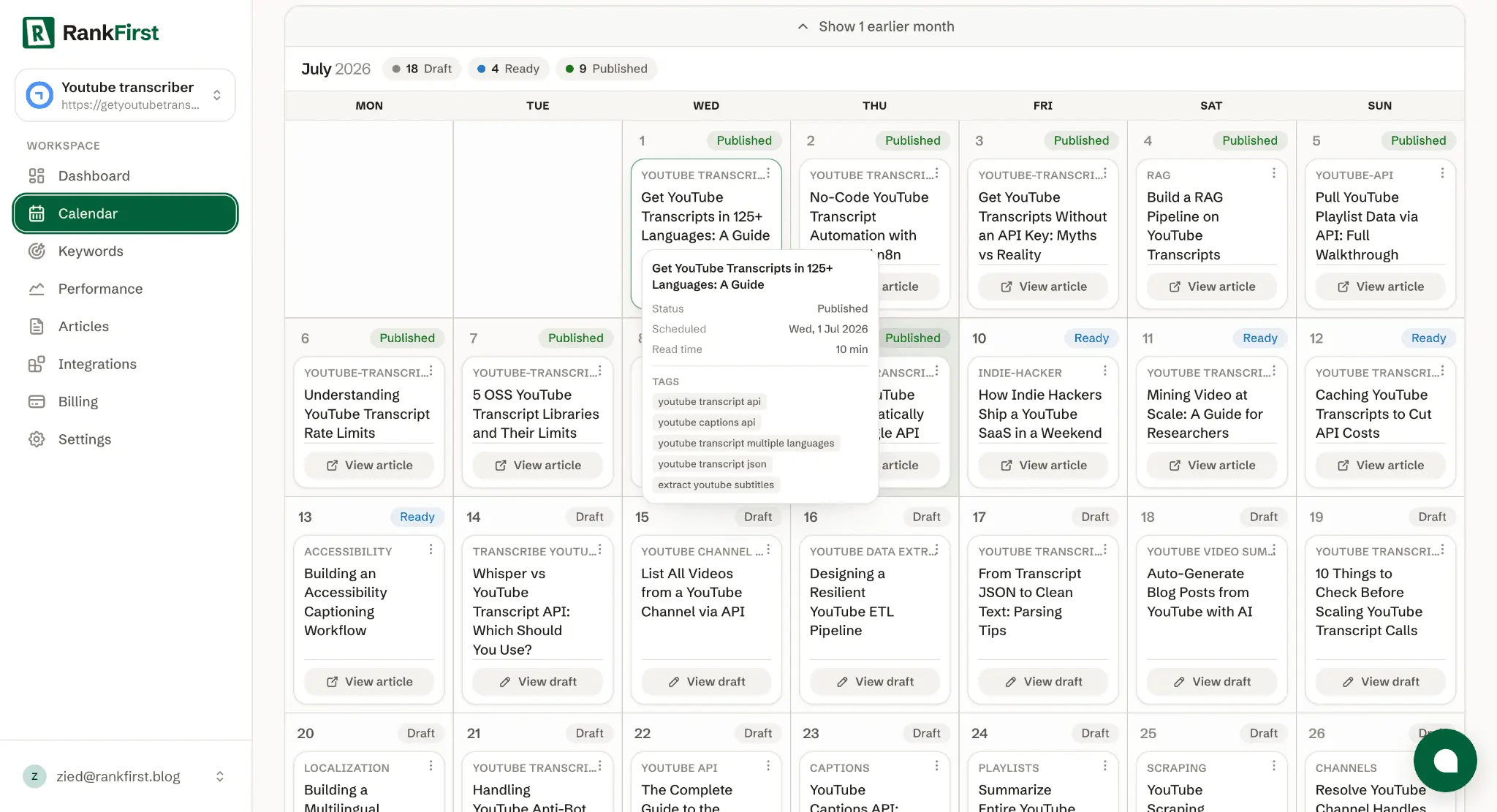View article for Building an Accessibility Captioning Workflow

(x=368, y=681)
